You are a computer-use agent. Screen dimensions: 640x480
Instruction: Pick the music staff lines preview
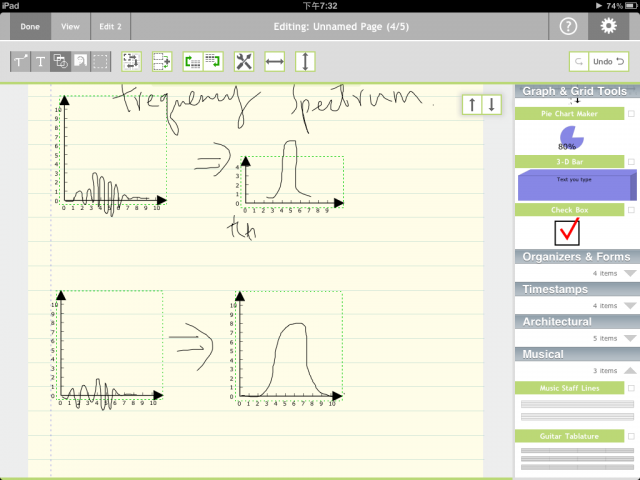point(577,410)
